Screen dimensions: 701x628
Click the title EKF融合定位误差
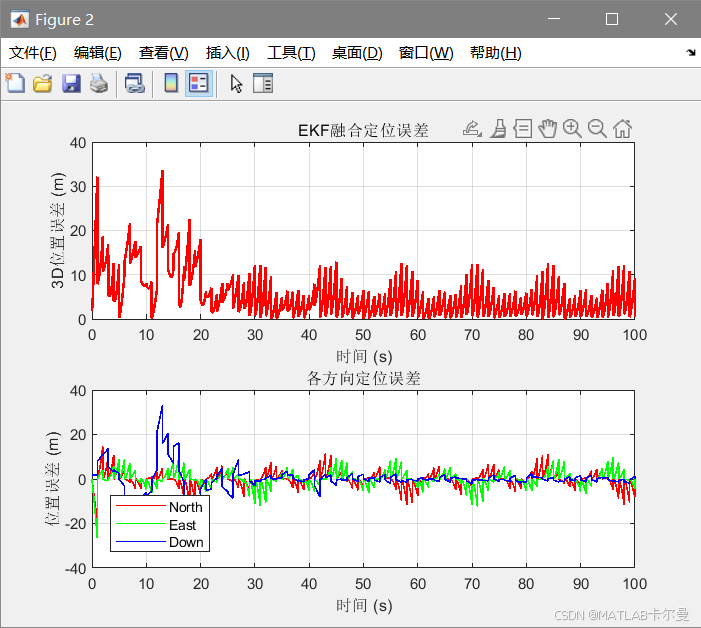pos(363,131)
